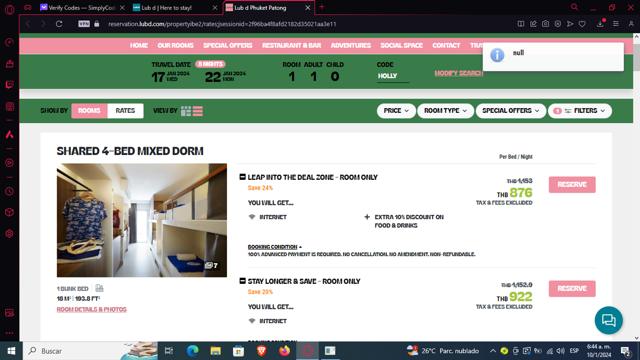
Task: Open Contact menu item
Action: click(x=446, y=45)
